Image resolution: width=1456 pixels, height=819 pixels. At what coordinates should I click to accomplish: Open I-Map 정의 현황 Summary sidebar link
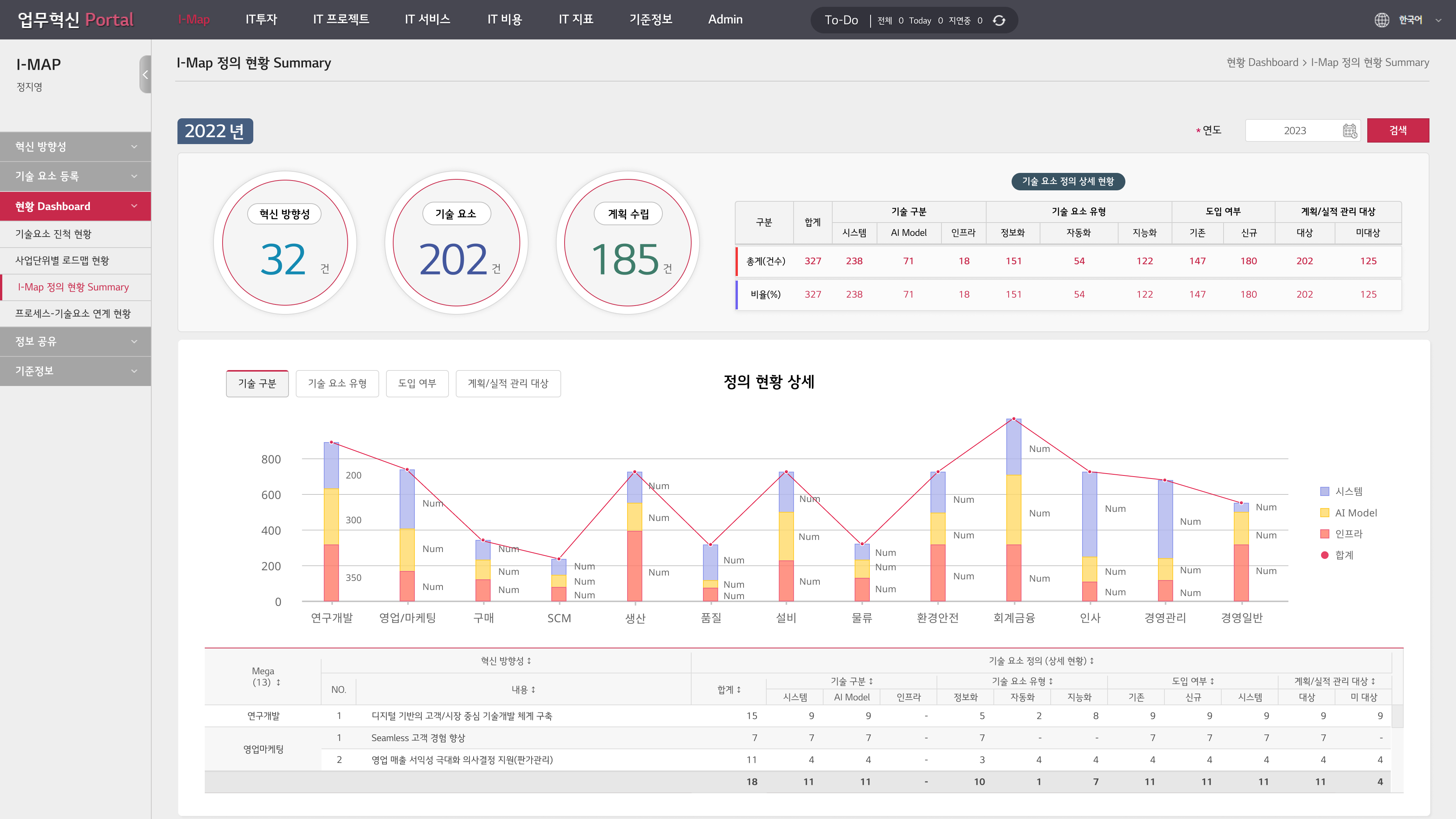click(75, 287)
